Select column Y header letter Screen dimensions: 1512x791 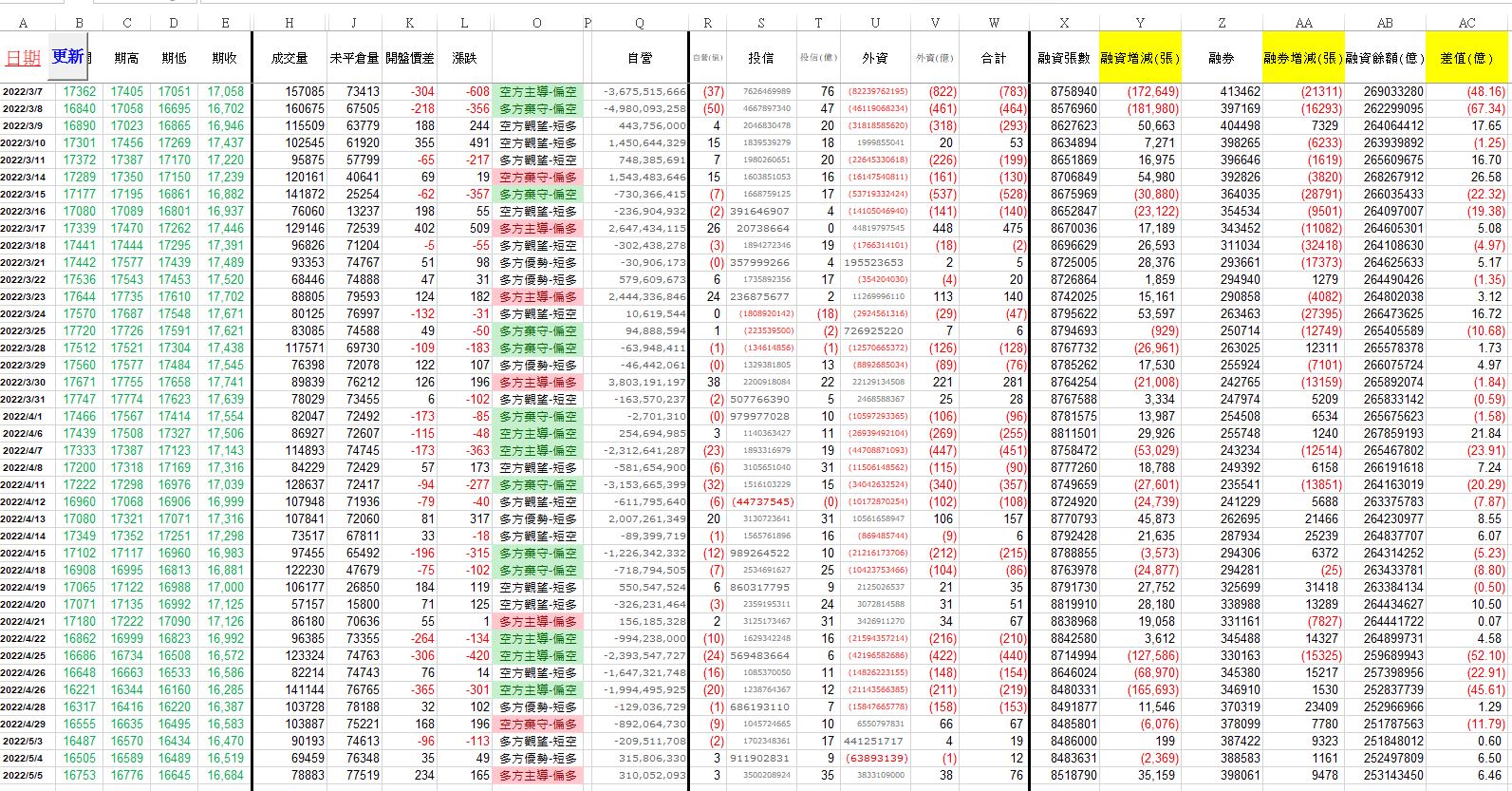(1140, 23)
